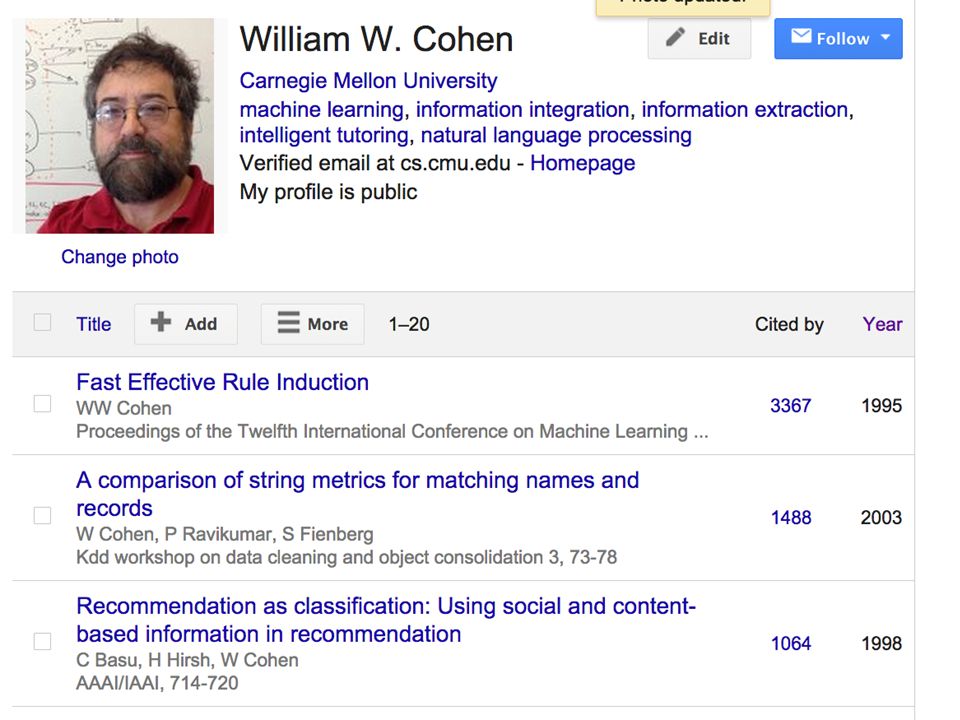Open the machine learning interest link
This screenshot has height=720, width=960.
point(321,110)
